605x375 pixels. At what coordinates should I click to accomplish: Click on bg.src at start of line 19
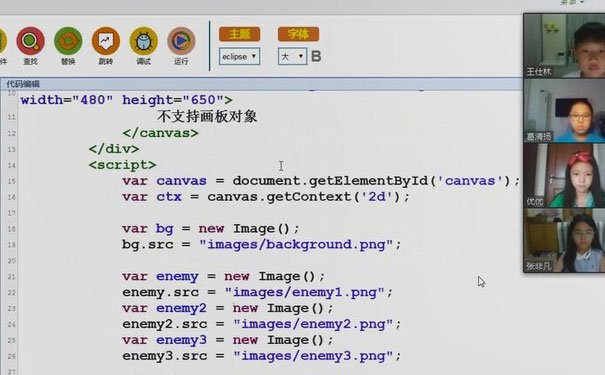tap(148, 245)
